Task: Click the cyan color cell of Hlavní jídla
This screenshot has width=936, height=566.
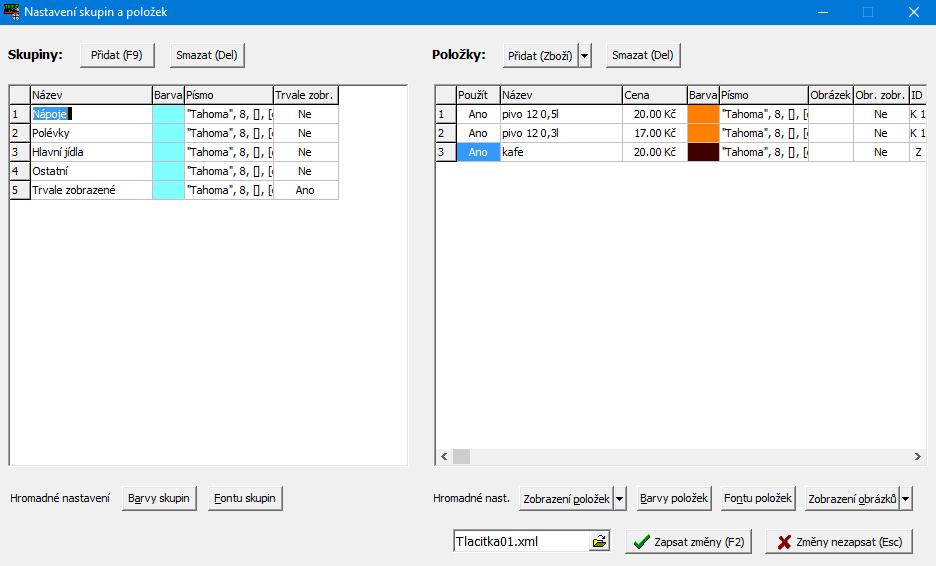Action: point(168,152)
